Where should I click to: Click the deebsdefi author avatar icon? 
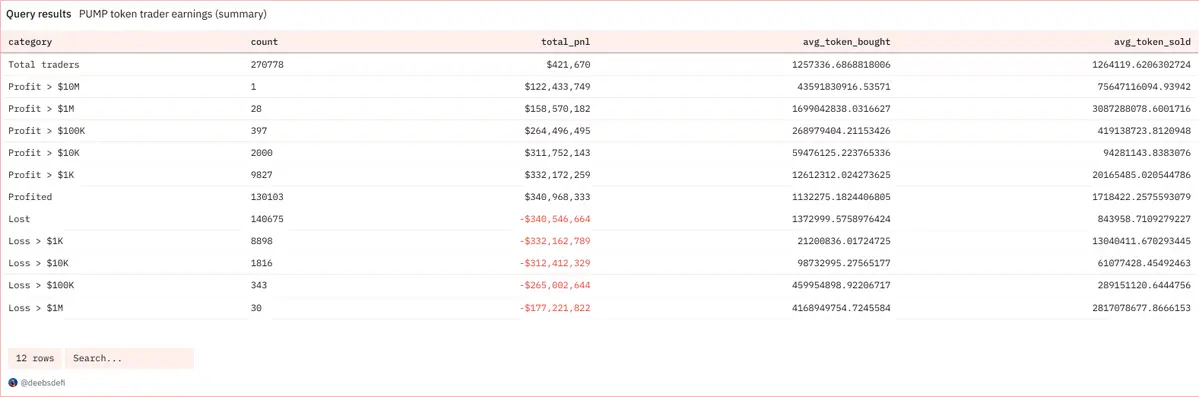point(12,382)
